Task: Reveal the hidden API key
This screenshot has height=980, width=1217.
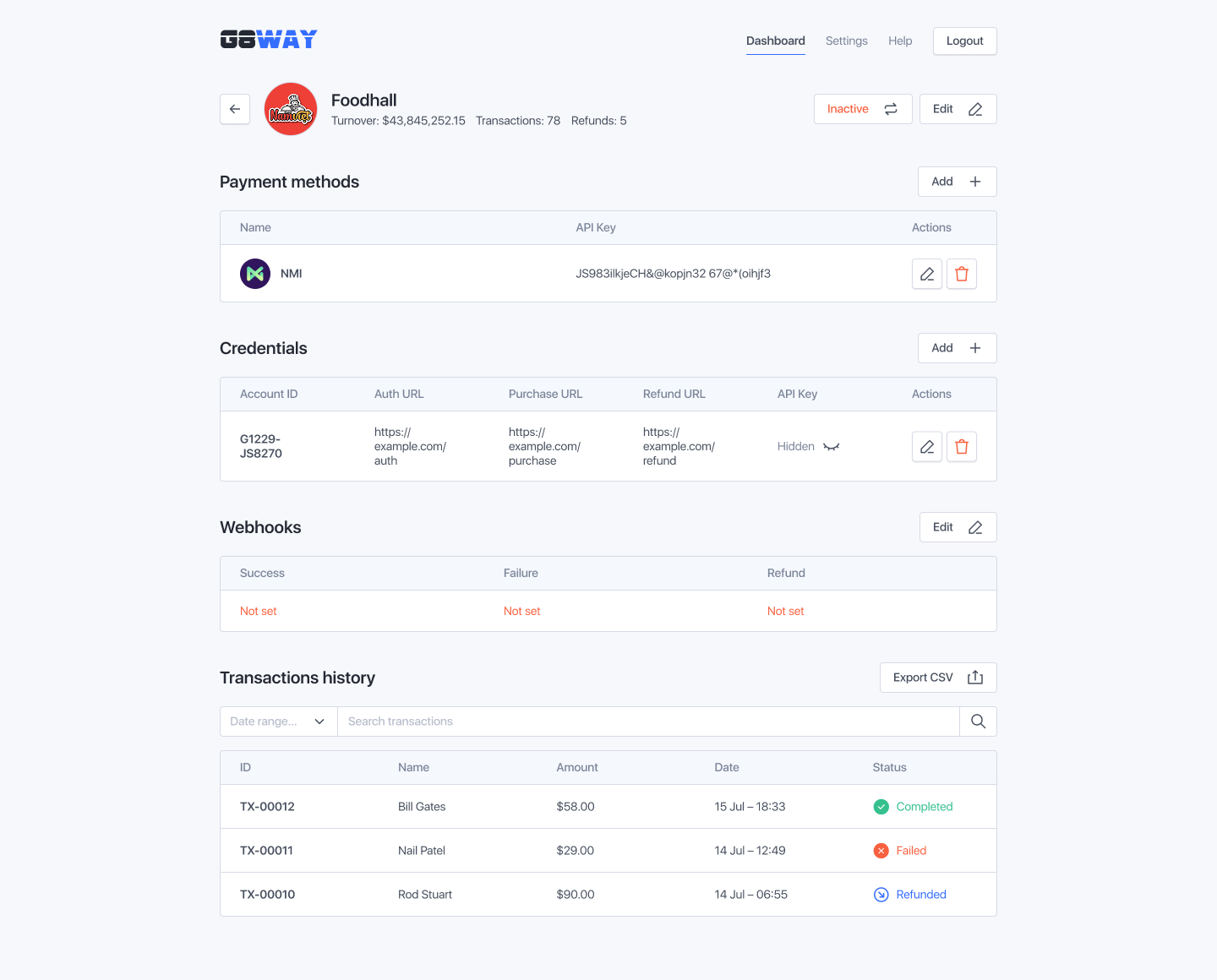Action: point(832,447)
